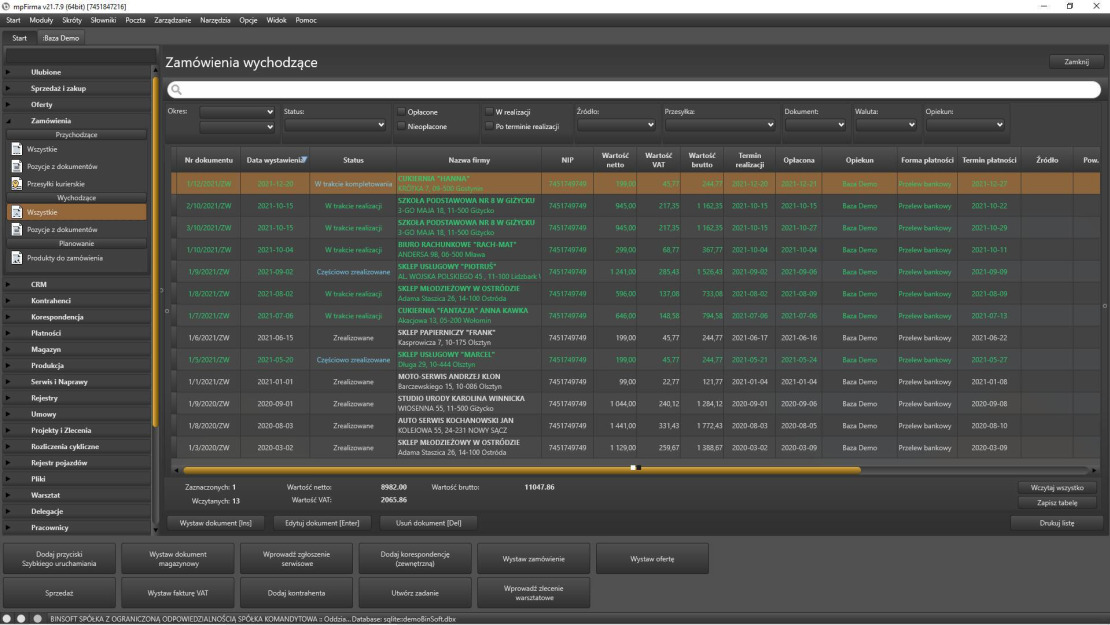Toggle the Po terminie realizacji checkbox
Screen dimensions: 1110x625
pyautogui.click(x=489, y=127)
